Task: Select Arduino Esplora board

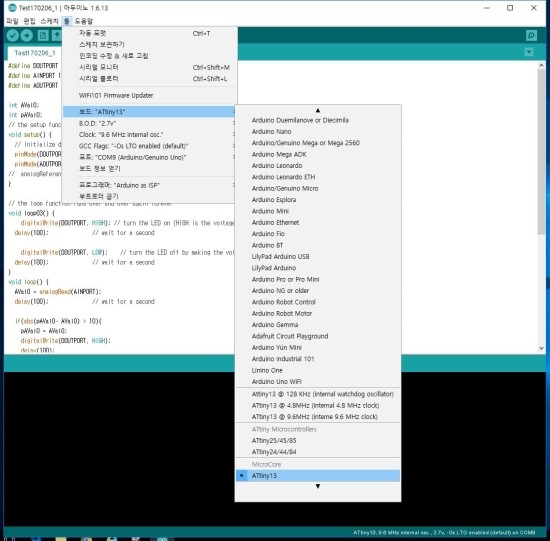Action: coord(318,200)
